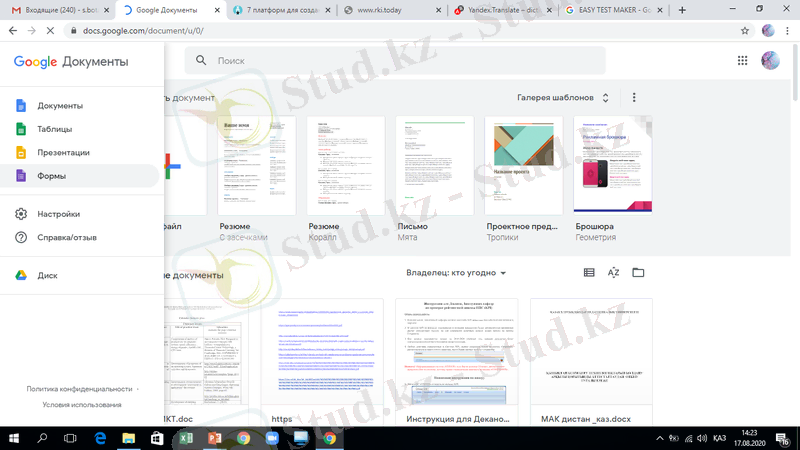Open the Проектное предложение Тропики template

(x=523, y=166)
